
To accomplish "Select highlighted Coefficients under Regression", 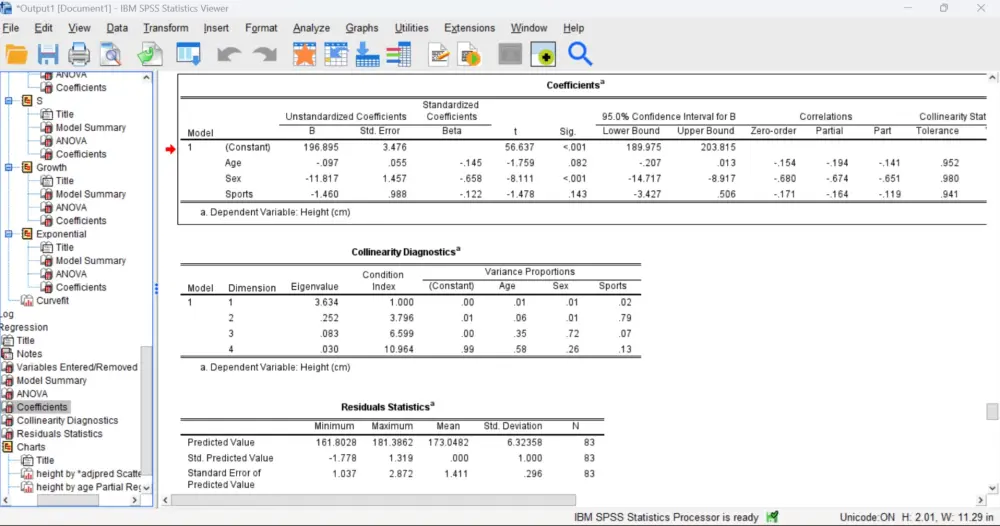I will click(41, 407).
